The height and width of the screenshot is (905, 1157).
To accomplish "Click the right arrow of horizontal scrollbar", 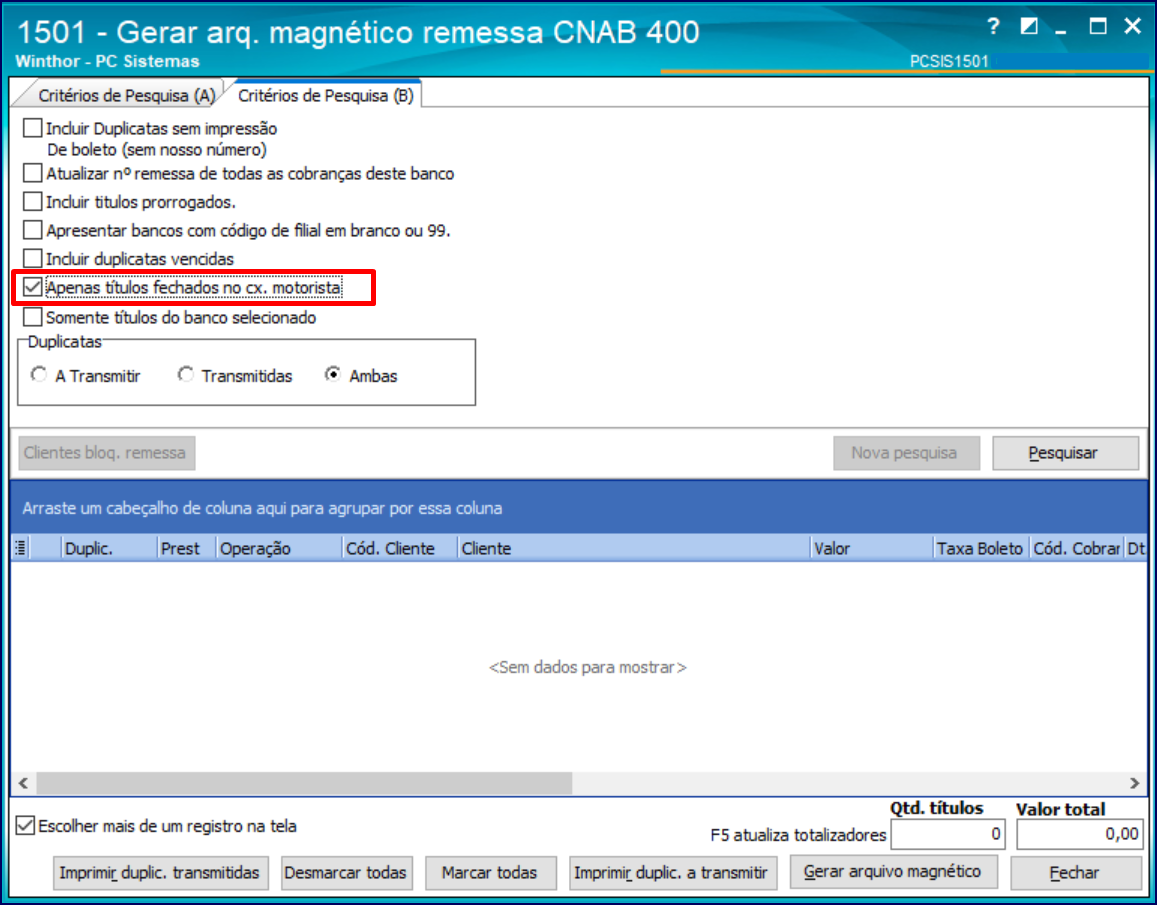I will [x=1134, y=782].
